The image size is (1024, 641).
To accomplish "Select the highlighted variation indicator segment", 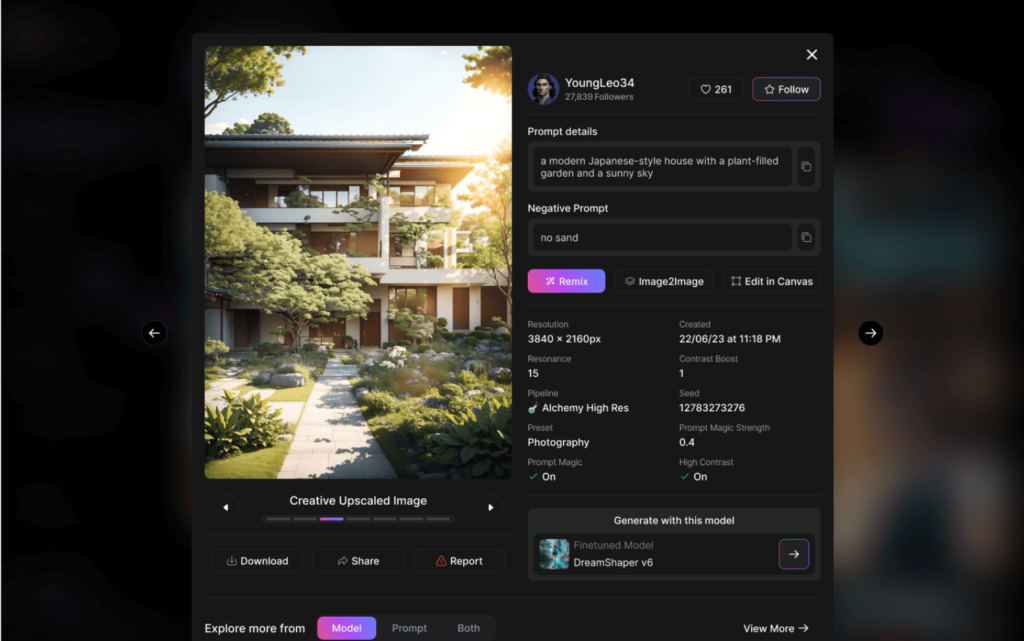I will [x=332, y=519].
